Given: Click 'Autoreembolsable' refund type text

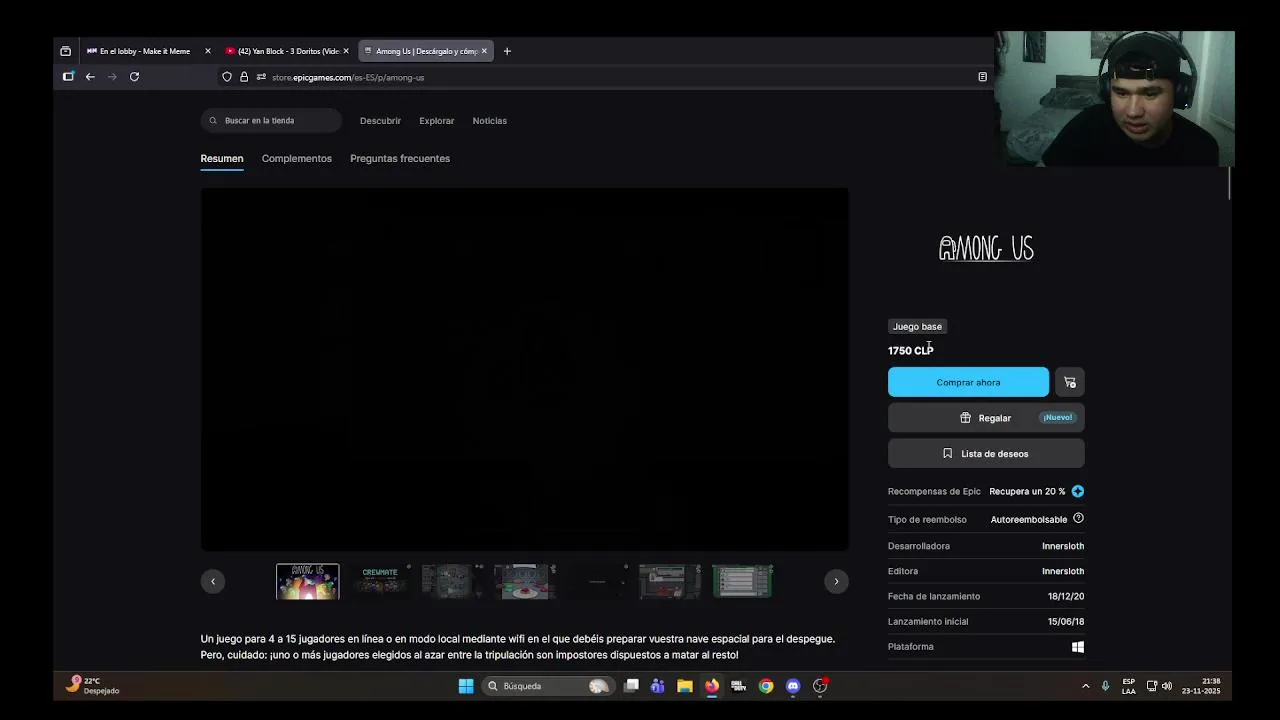Looking at the screenshot, I should 1029,520.
